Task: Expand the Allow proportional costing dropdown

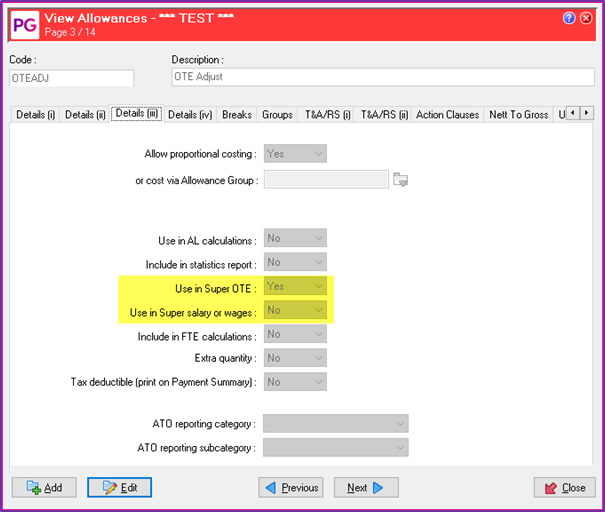Action: point(295,154)
